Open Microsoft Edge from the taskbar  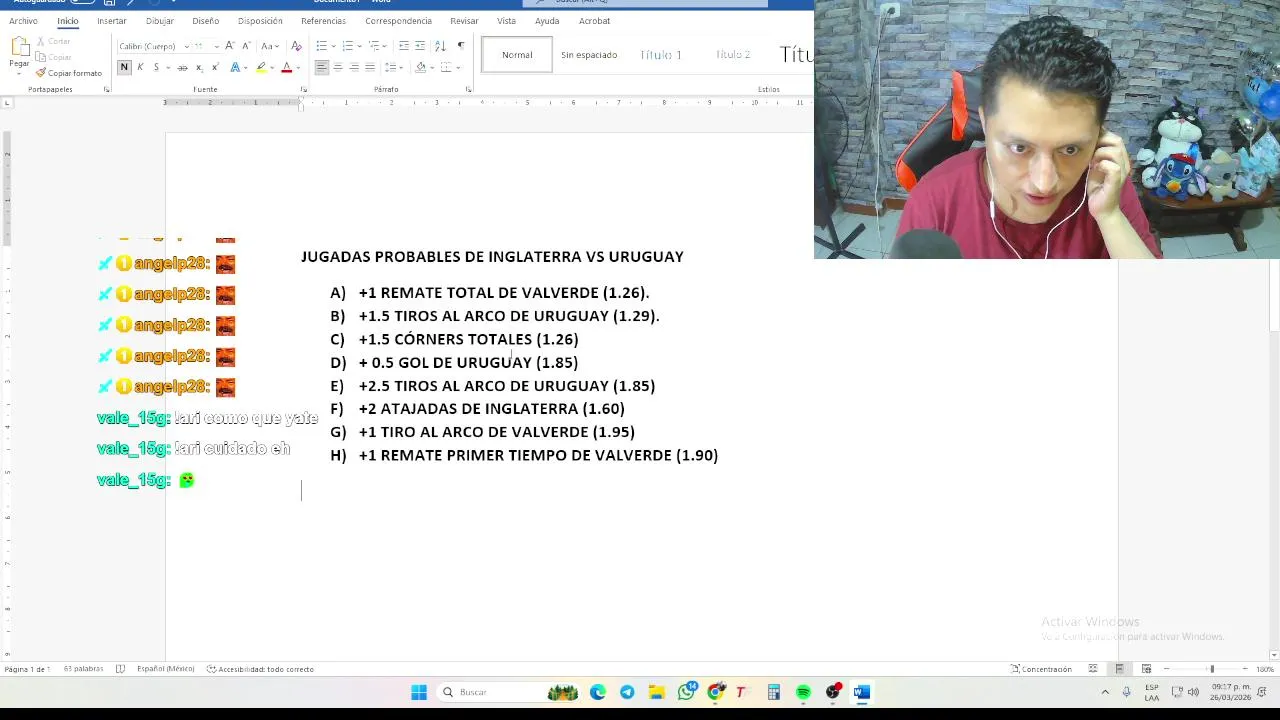(598, 692)
